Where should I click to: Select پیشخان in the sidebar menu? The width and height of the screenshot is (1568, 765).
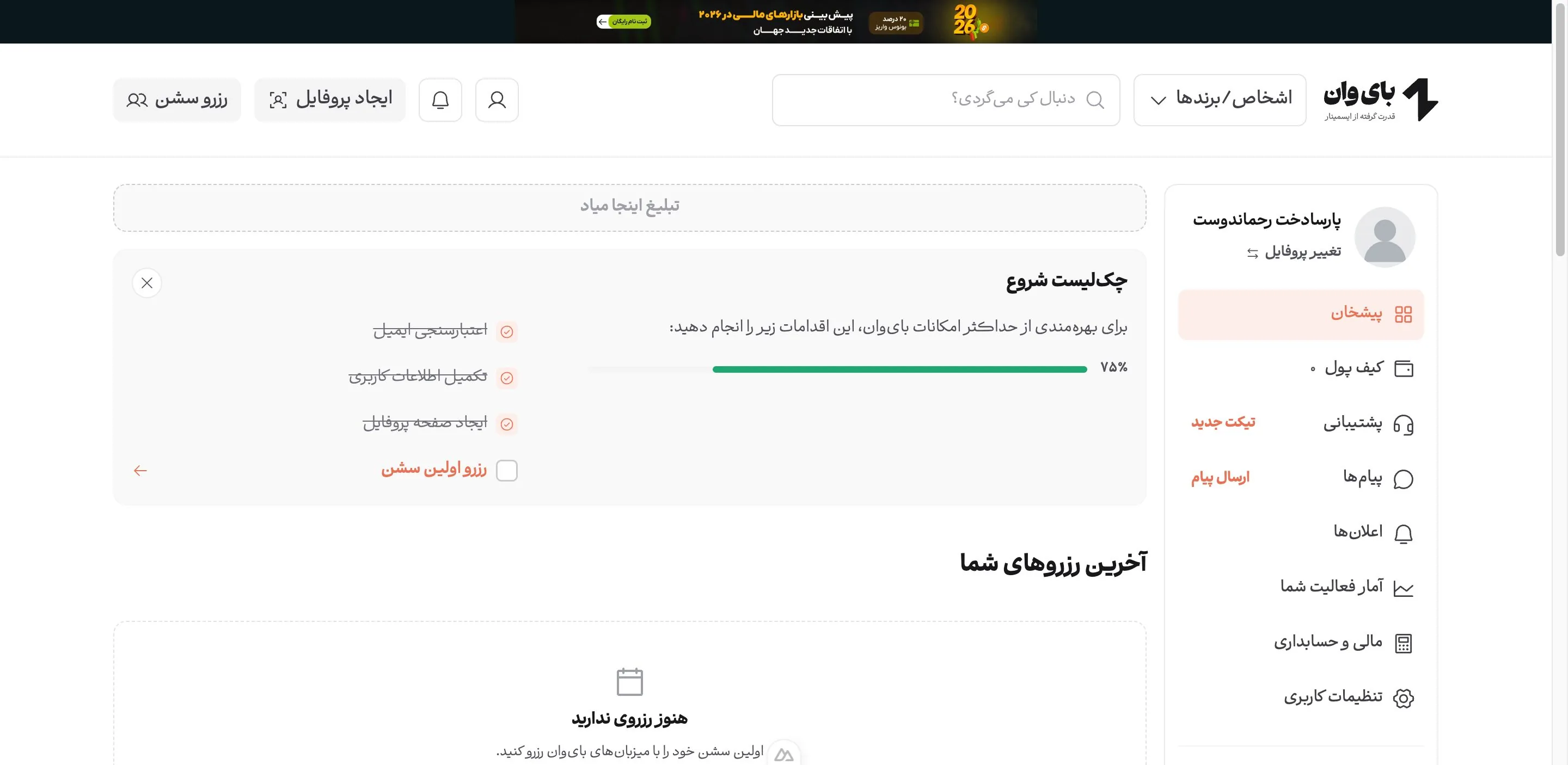point(1301,314)
